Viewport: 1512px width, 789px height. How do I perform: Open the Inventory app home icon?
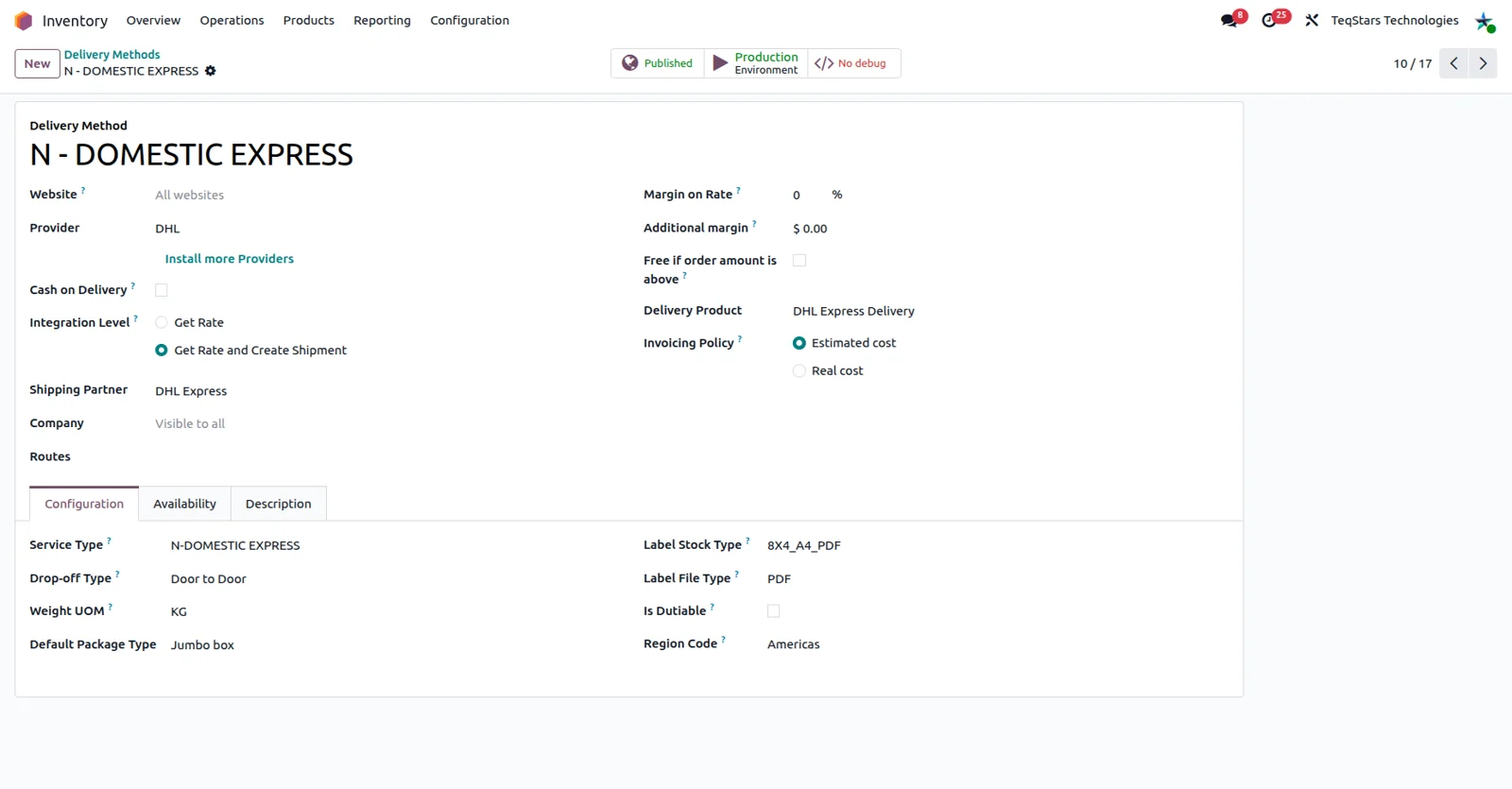[x=24, y=21]
